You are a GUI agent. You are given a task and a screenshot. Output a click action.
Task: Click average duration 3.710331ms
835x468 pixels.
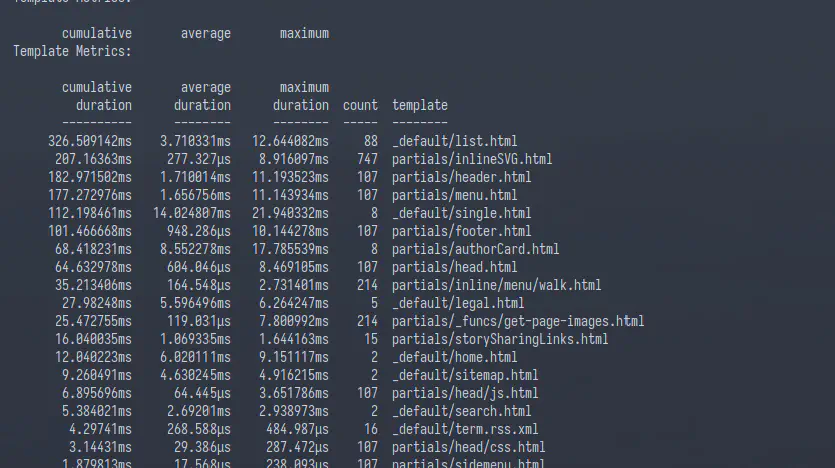[x=195, y=142]
